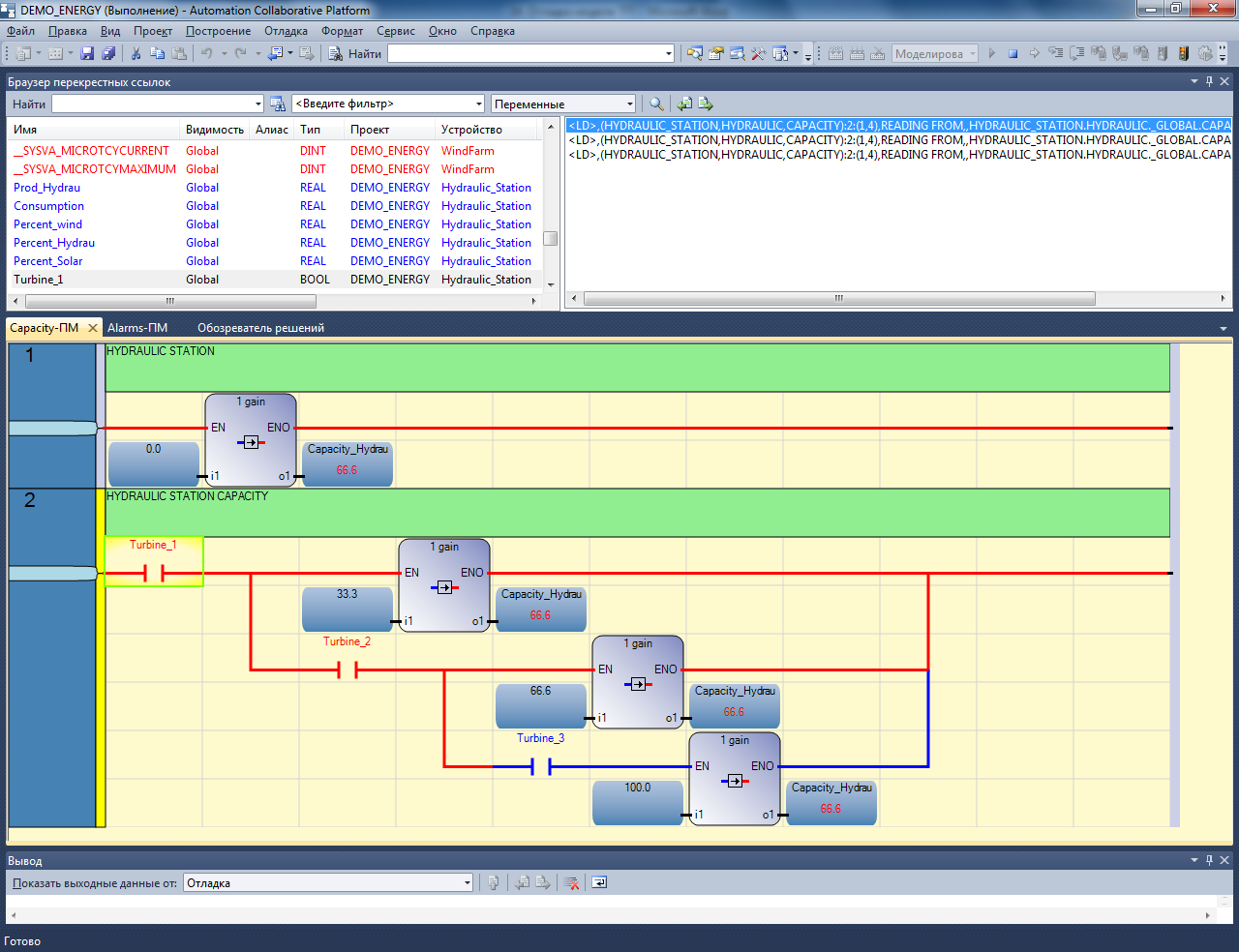The width and height of the screenshot is (1239, 952).
Task: Open the Введите фильтр dropdown
Action: tap(478, 104)
